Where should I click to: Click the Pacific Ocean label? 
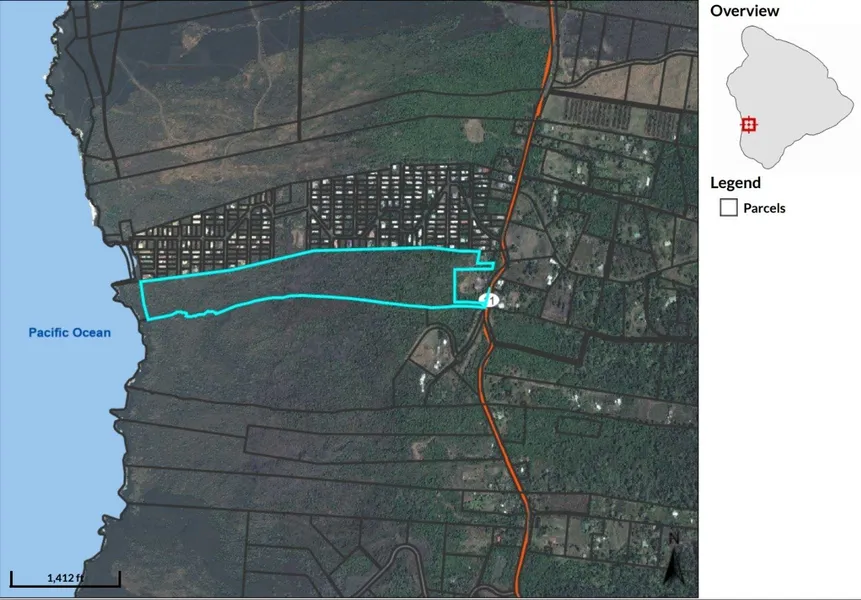point(70,333)
